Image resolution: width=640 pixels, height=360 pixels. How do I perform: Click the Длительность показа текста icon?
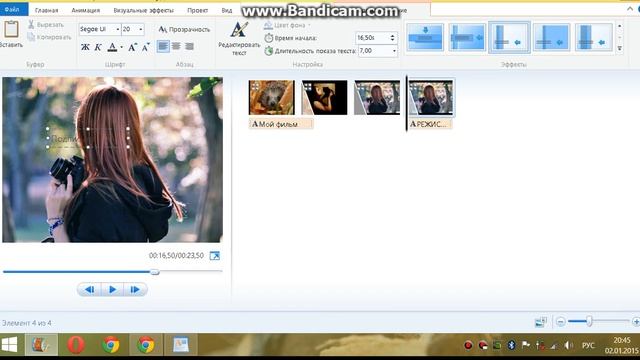coord(269,51)
